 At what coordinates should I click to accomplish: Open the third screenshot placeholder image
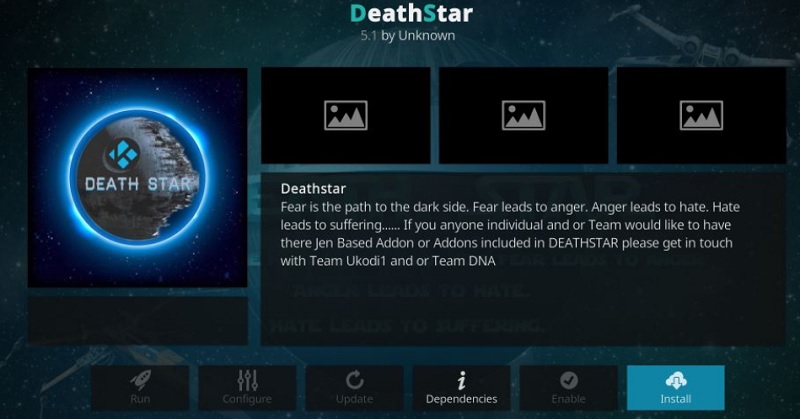[x=701, y=115]
